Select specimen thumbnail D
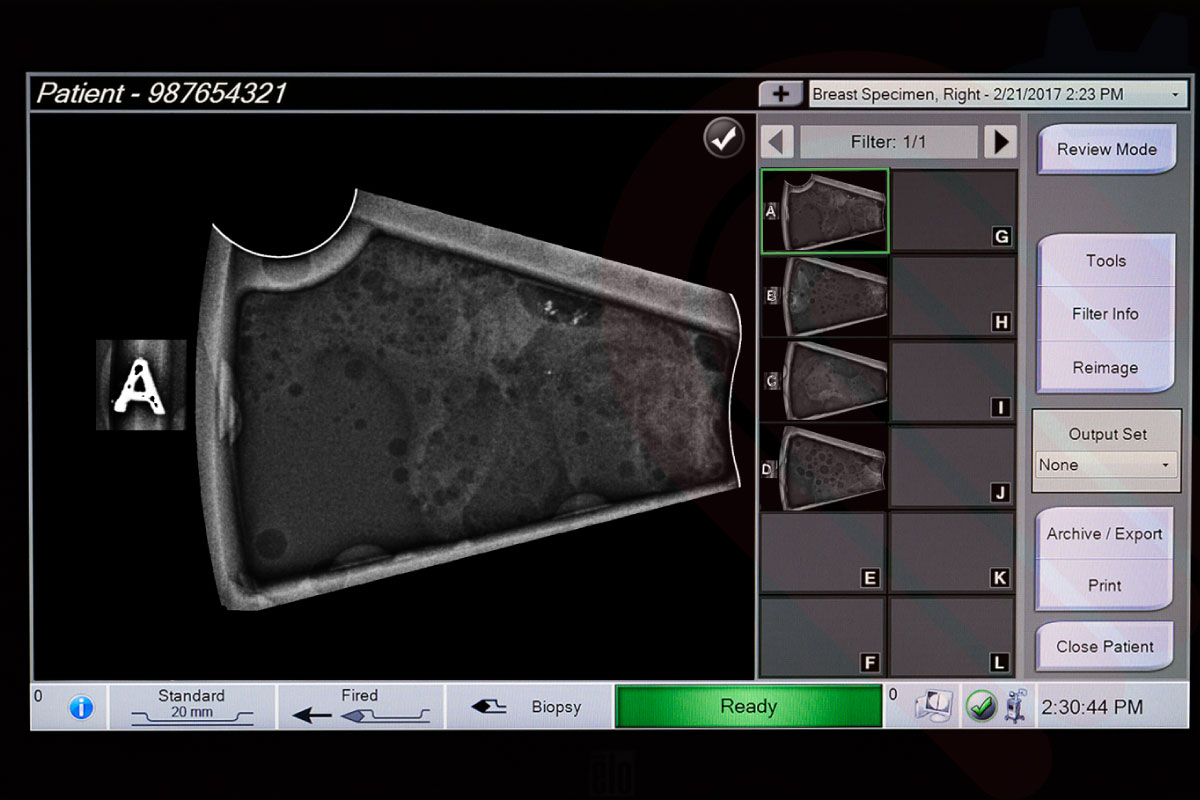 pyautogui.click(x=825, y=466)
